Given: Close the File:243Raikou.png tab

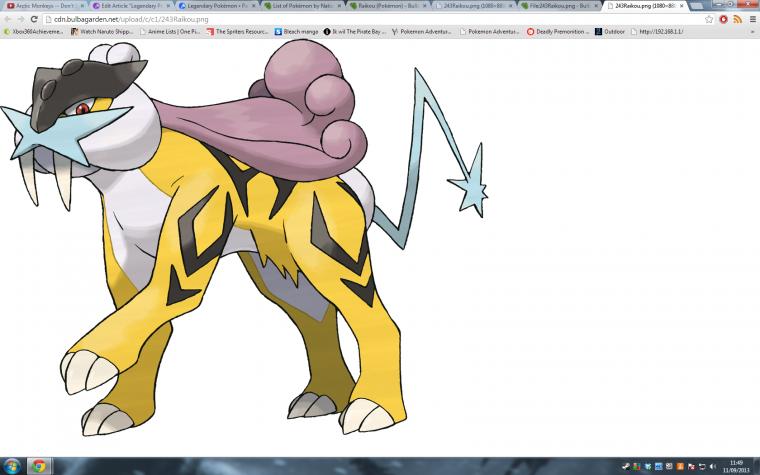Looking at the screenshot, I should 595,6.
